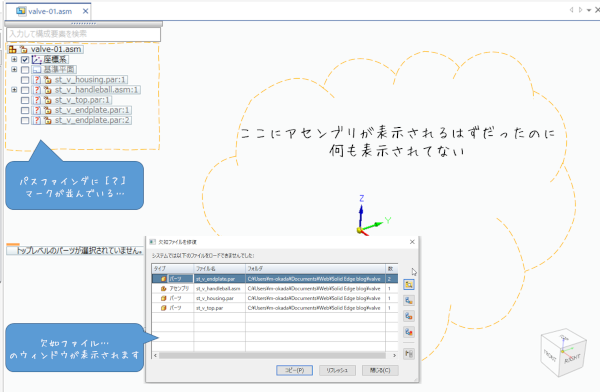Viewport: 600px width, 392px height.
Task: Click the tab scroll left arrow at top right
Action: 571,10
